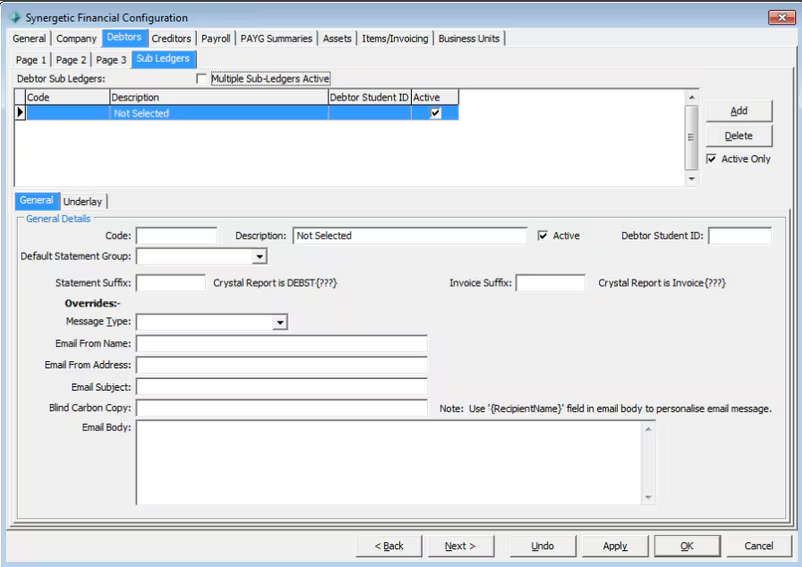802x567 pixels.
Task: Click the Add button
Action: coord(739,111)
